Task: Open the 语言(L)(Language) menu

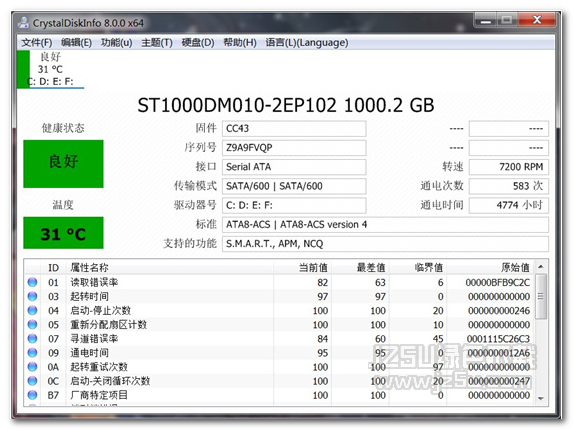Action: 307,43
